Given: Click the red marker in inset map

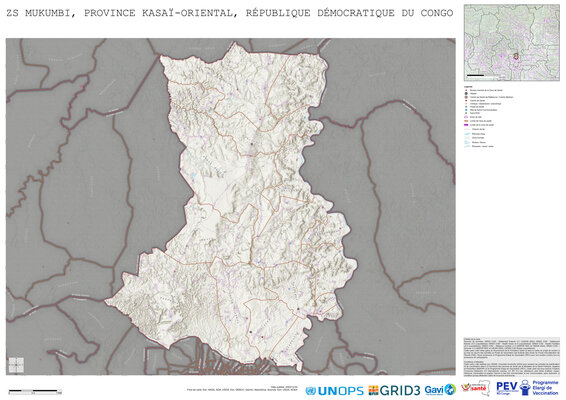Looking at the screenshot, I should [x=516, y=57].
